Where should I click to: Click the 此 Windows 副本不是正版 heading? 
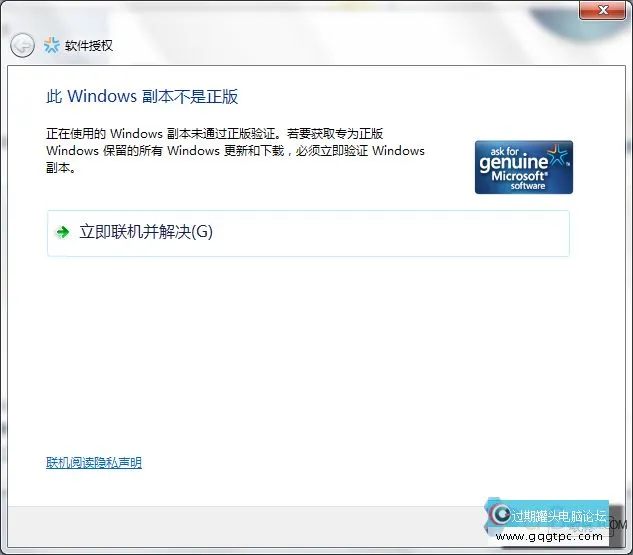click(x=142, y=96)
